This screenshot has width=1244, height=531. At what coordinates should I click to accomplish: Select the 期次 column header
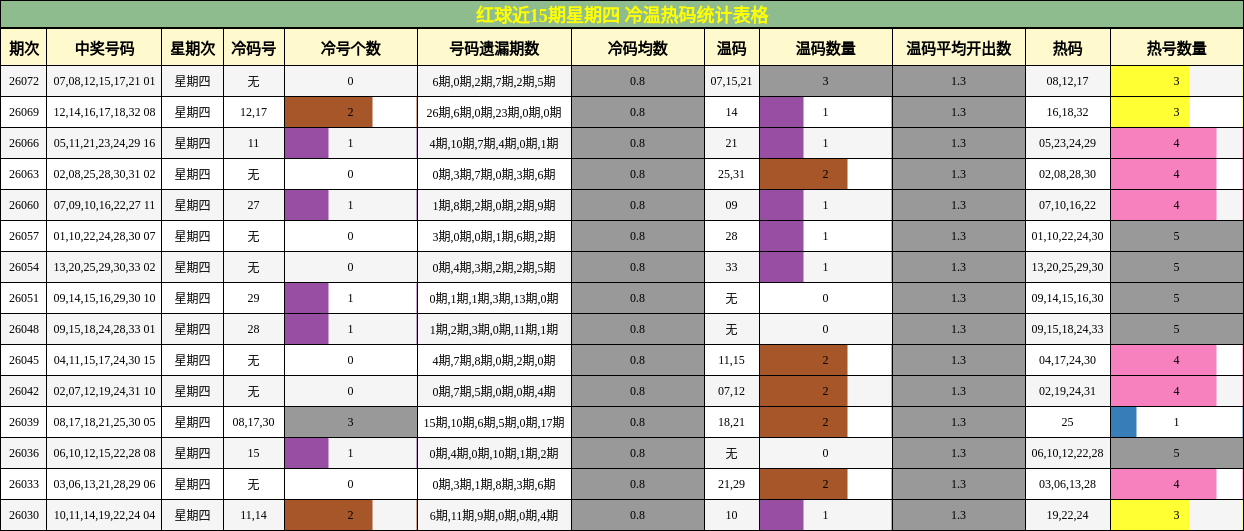24,48
